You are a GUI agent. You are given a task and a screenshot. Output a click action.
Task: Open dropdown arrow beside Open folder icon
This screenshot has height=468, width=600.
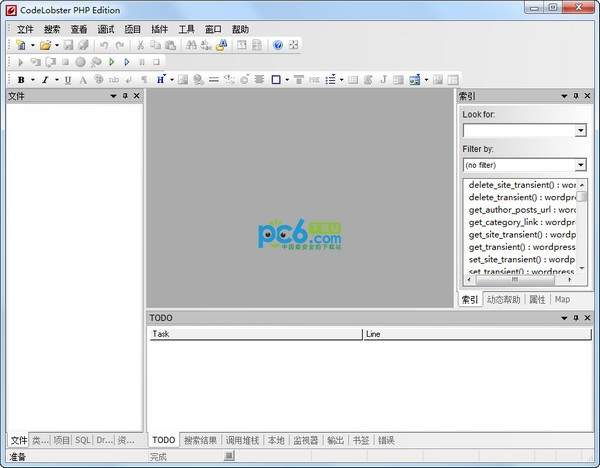click(57, 45)
